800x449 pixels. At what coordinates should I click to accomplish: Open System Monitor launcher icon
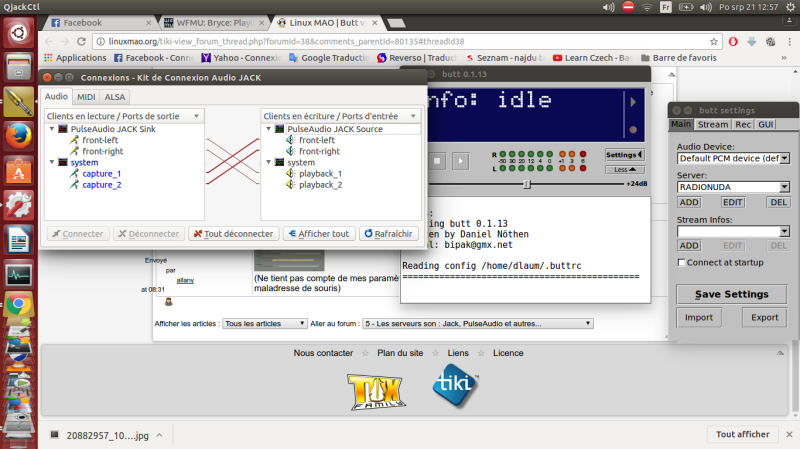coord(18,275)
